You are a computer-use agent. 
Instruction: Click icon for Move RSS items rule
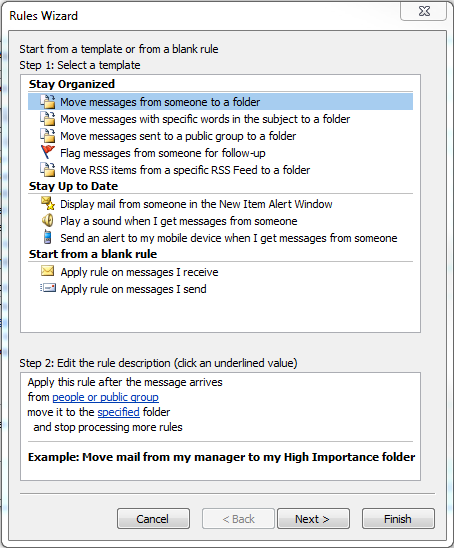click(48, 170)
